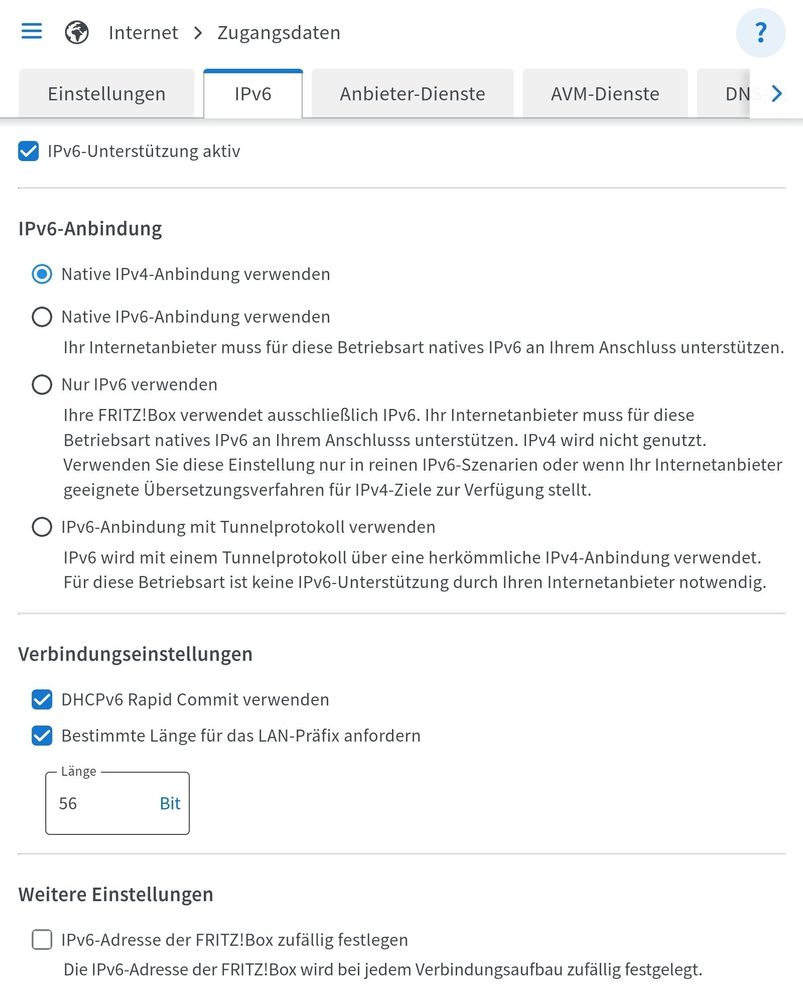803x999 pixels.
Task: Uncheck DHCPv6 Rapid Commit verwenden
Action: click(42, 700)
